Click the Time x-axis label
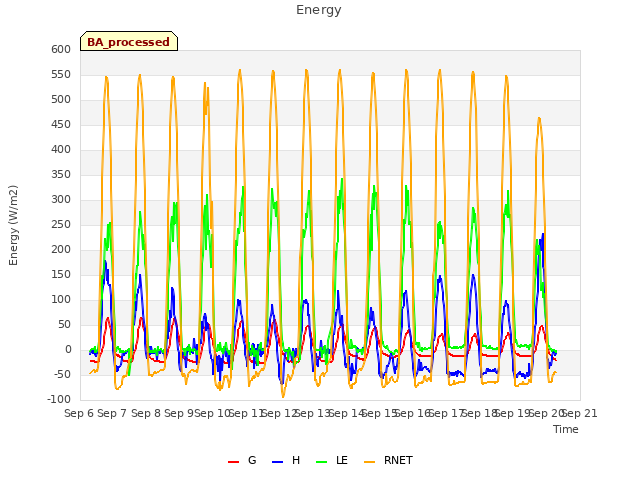The width and height of the screenshot is (640, 480). click(566, 429)
